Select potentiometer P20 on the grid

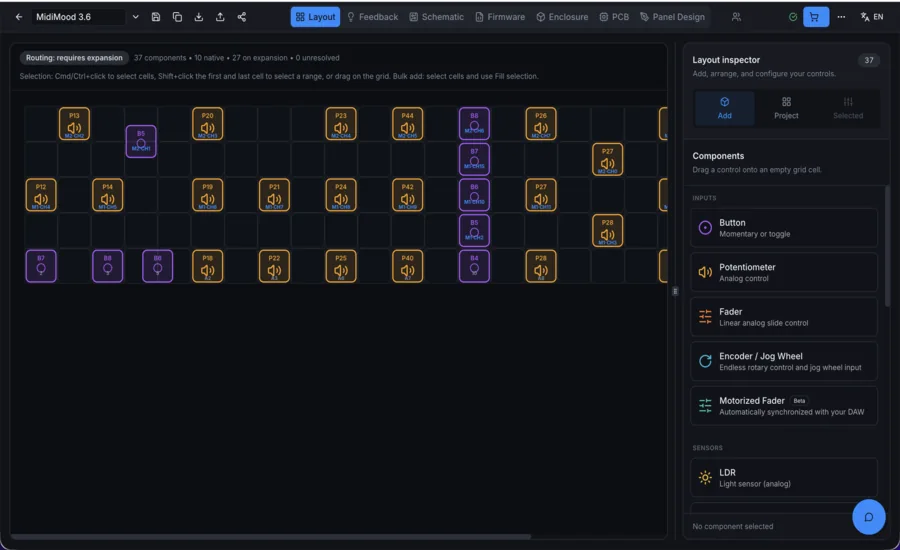click(207, 123)
